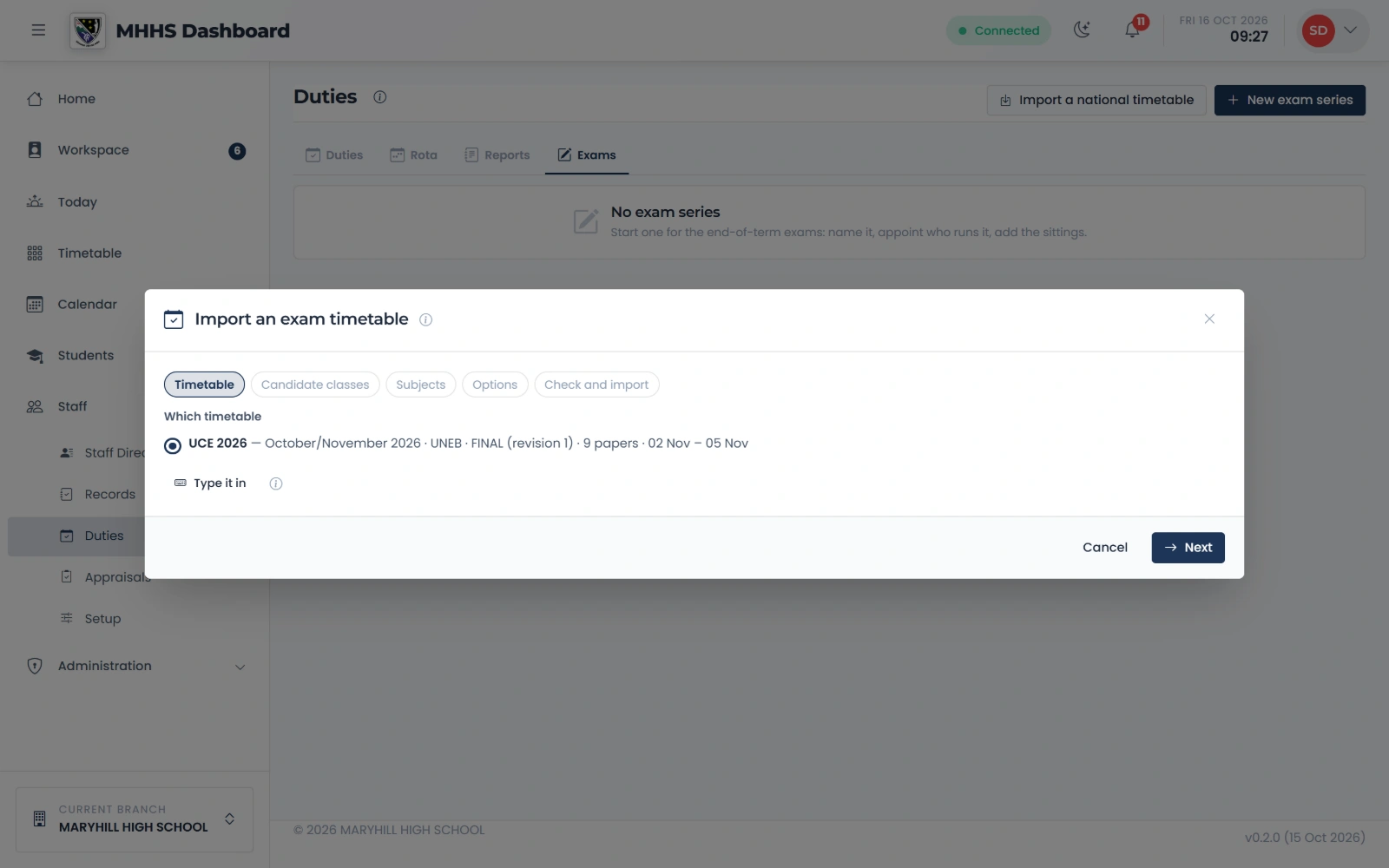Expand the user menu chevron
Viewport: 1389px width, 868px height.
[1351, 30]
